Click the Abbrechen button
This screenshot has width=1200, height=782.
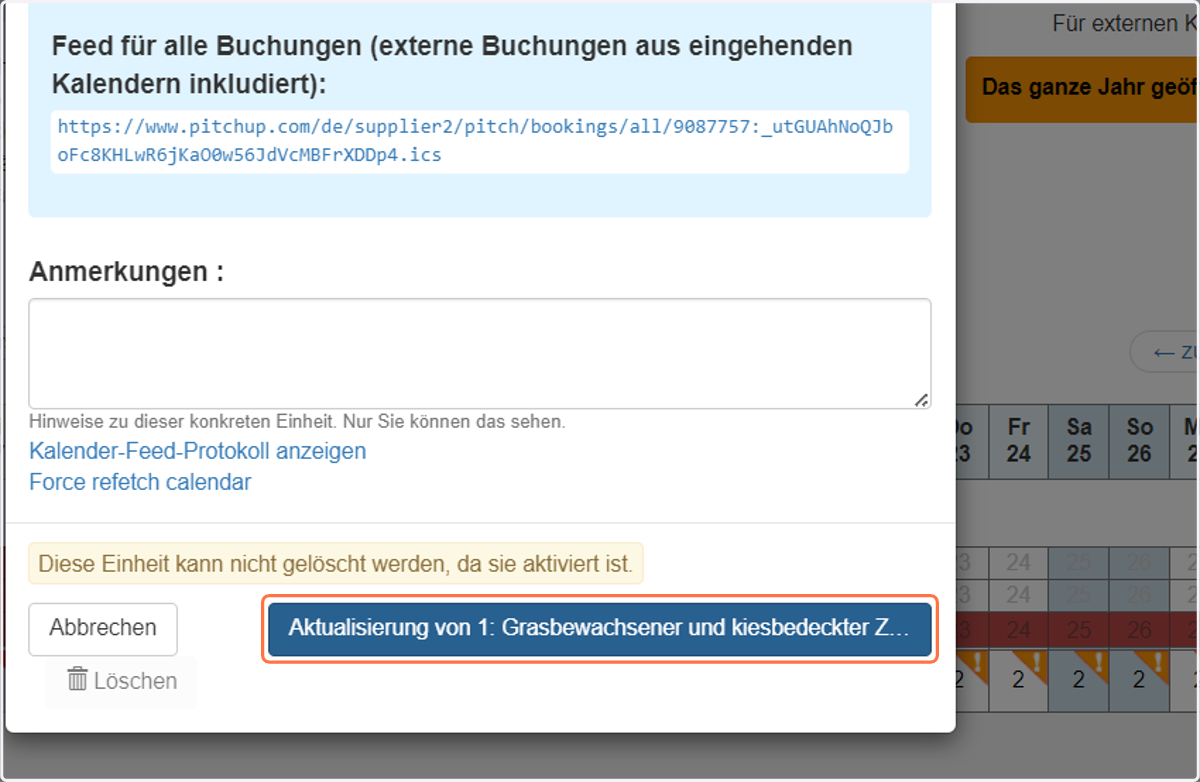click(x=103, y=629)
